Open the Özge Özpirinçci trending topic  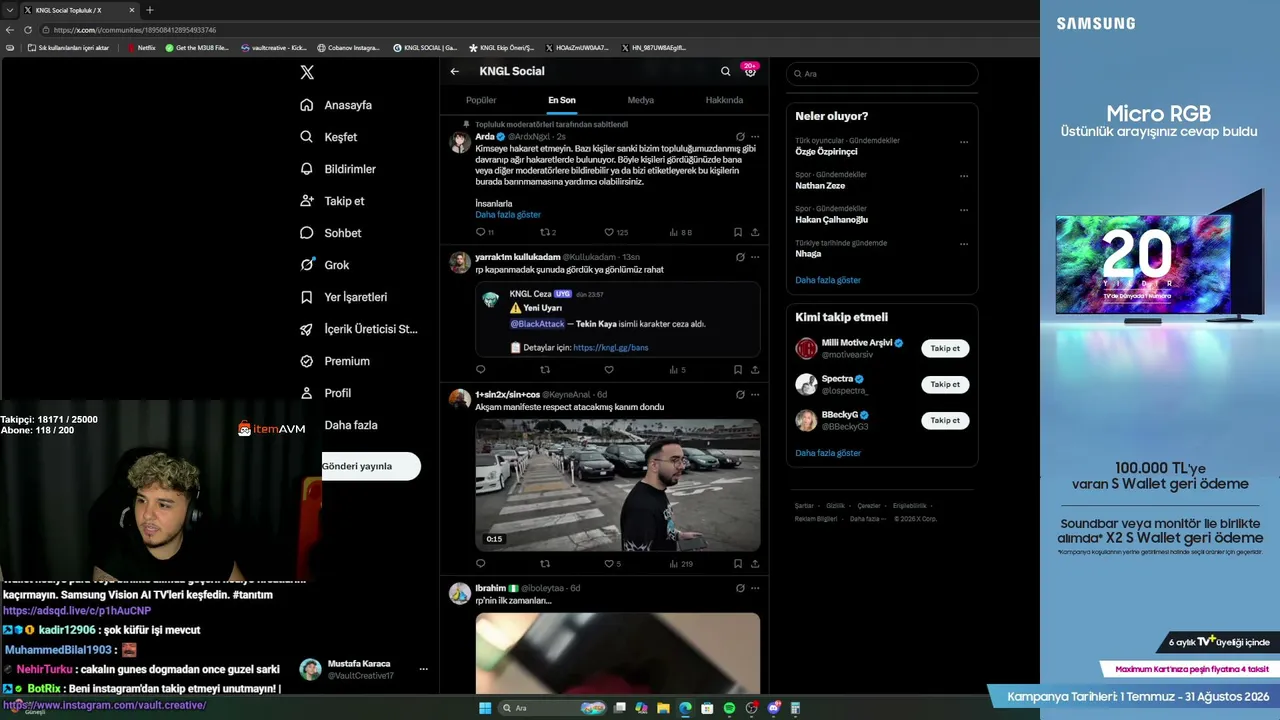pos(826,152)
